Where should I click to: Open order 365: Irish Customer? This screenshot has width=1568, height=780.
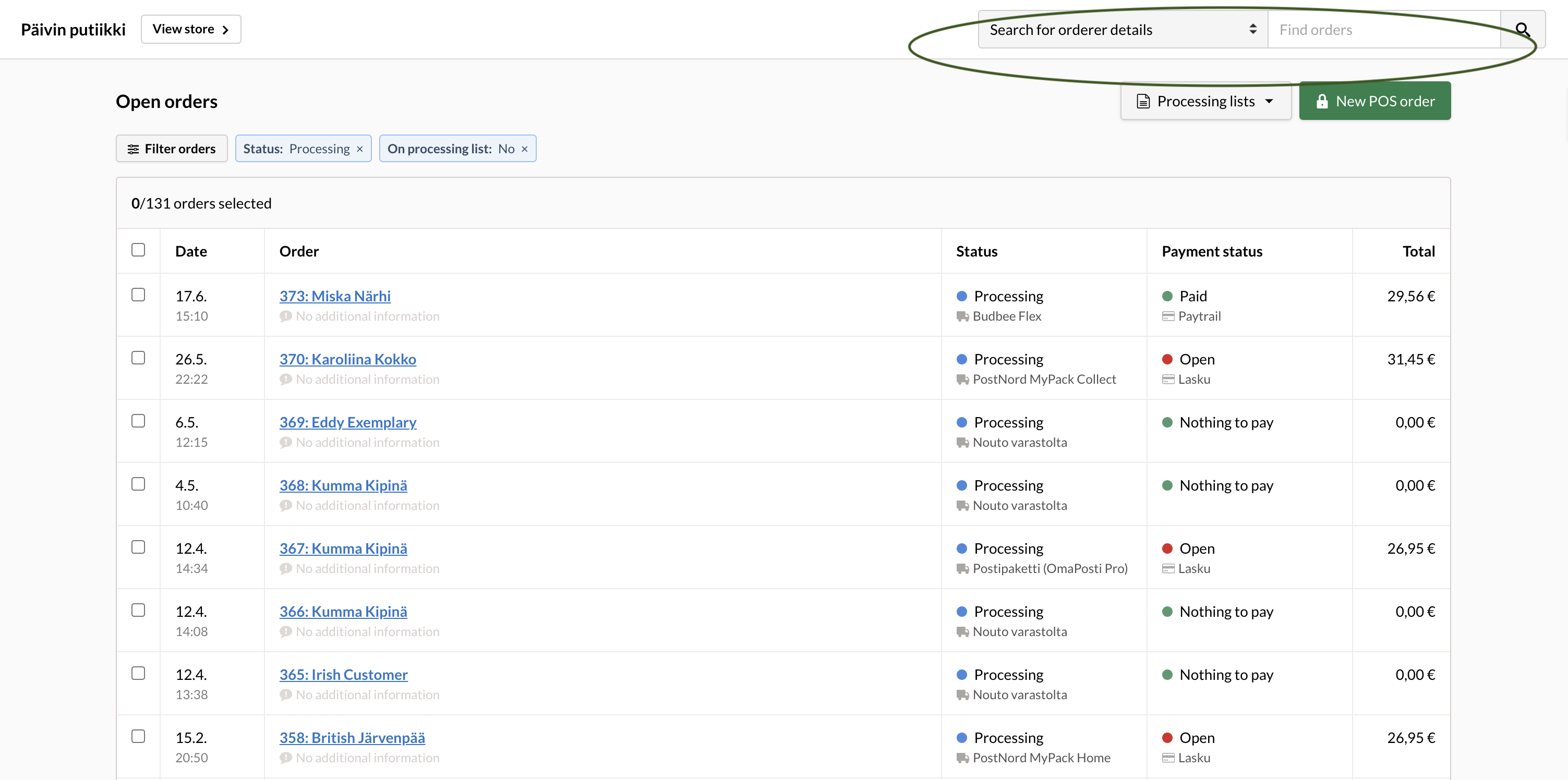[343, 675]
